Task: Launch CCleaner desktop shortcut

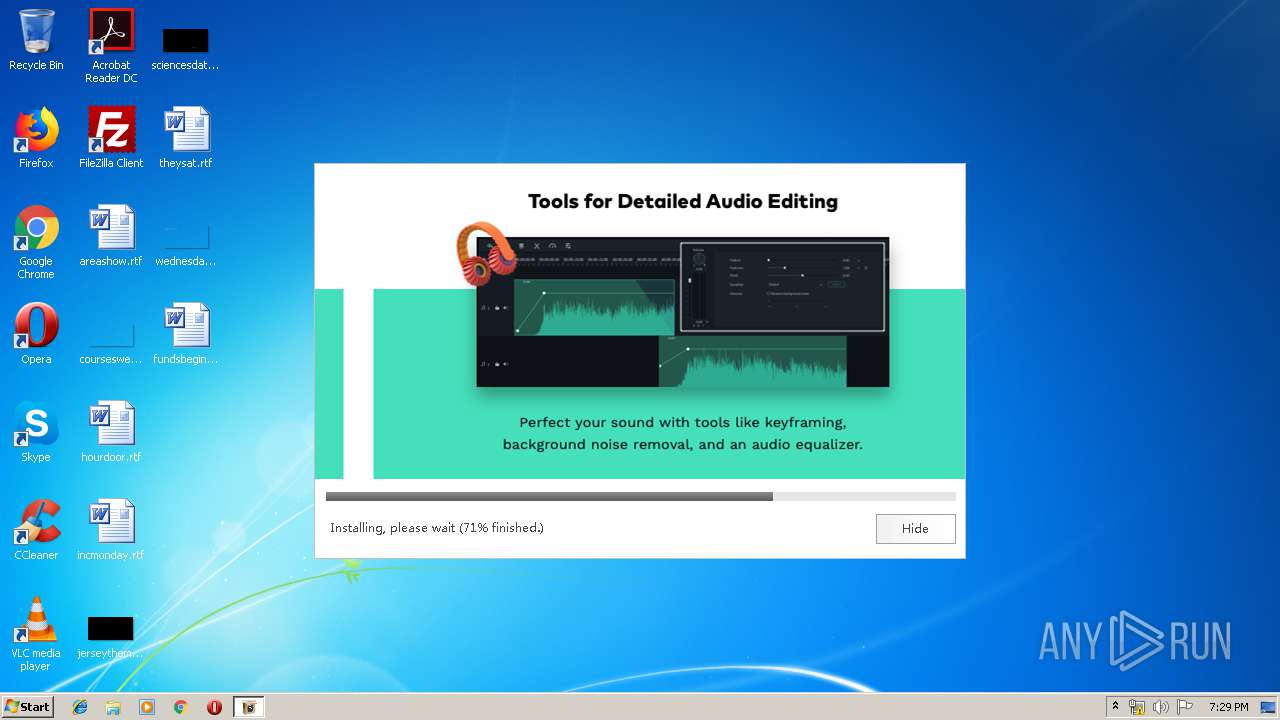Action: [x=36, y=530]
